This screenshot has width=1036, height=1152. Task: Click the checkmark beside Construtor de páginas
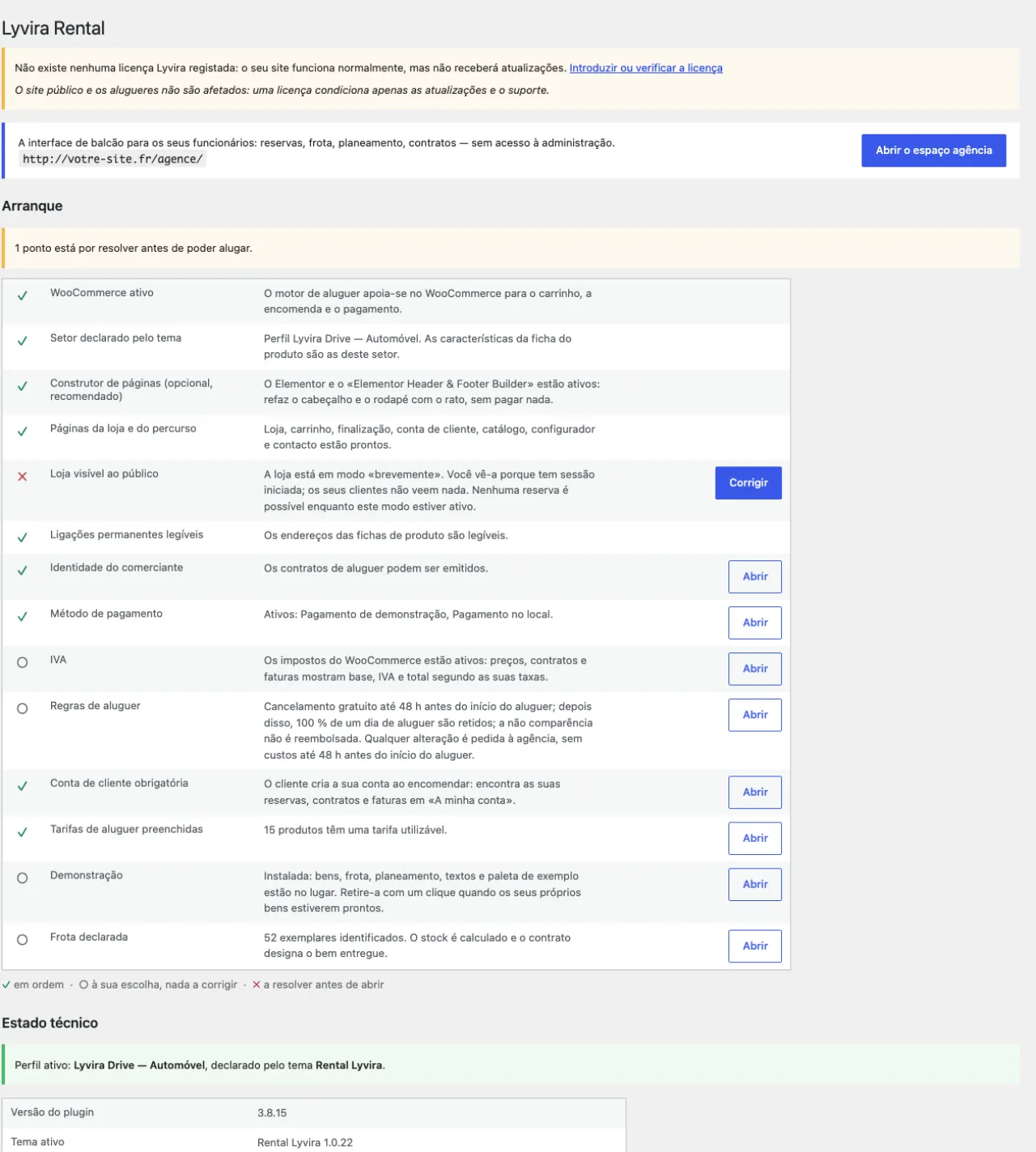pos(23,386)
